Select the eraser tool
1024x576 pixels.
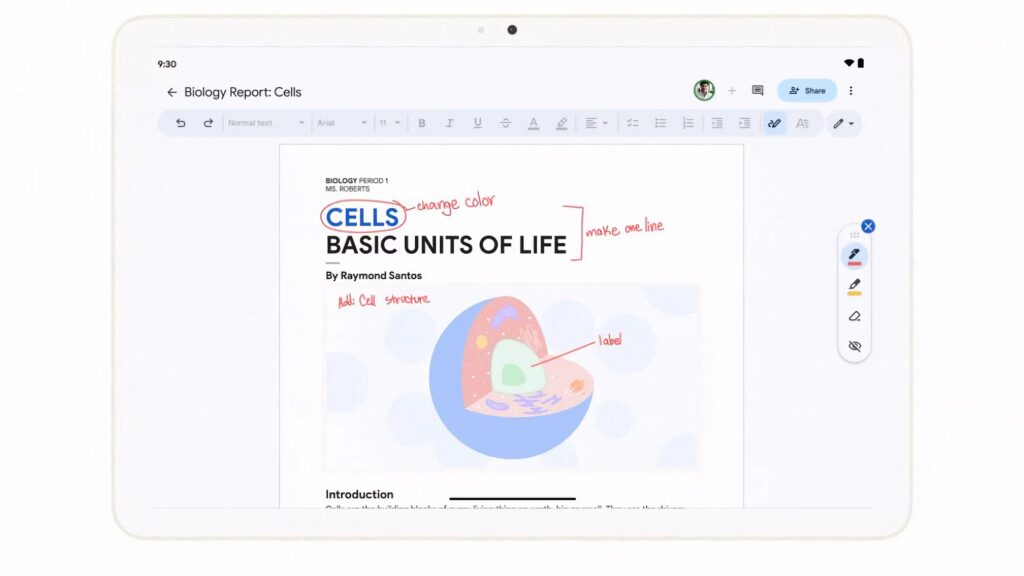click(x=854, y=316)
